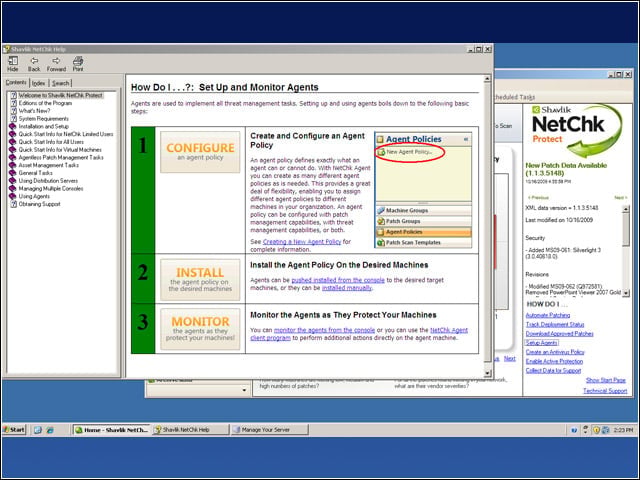This screenshot has width=640, height=480.
Task: Click Collect Data for Support link
Action: coord(553,371)
